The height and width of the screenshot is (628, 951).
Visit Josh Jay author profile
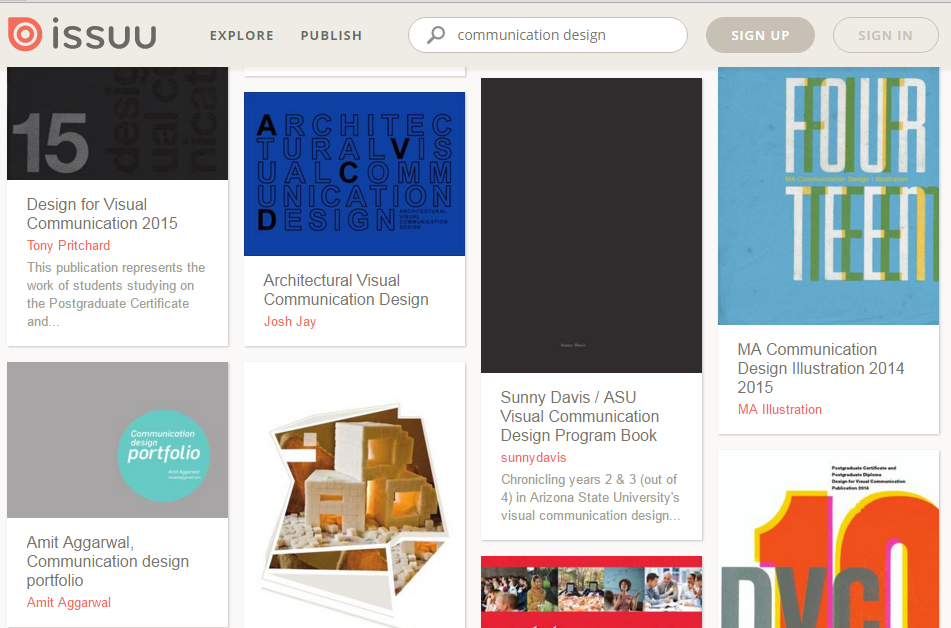290,321
